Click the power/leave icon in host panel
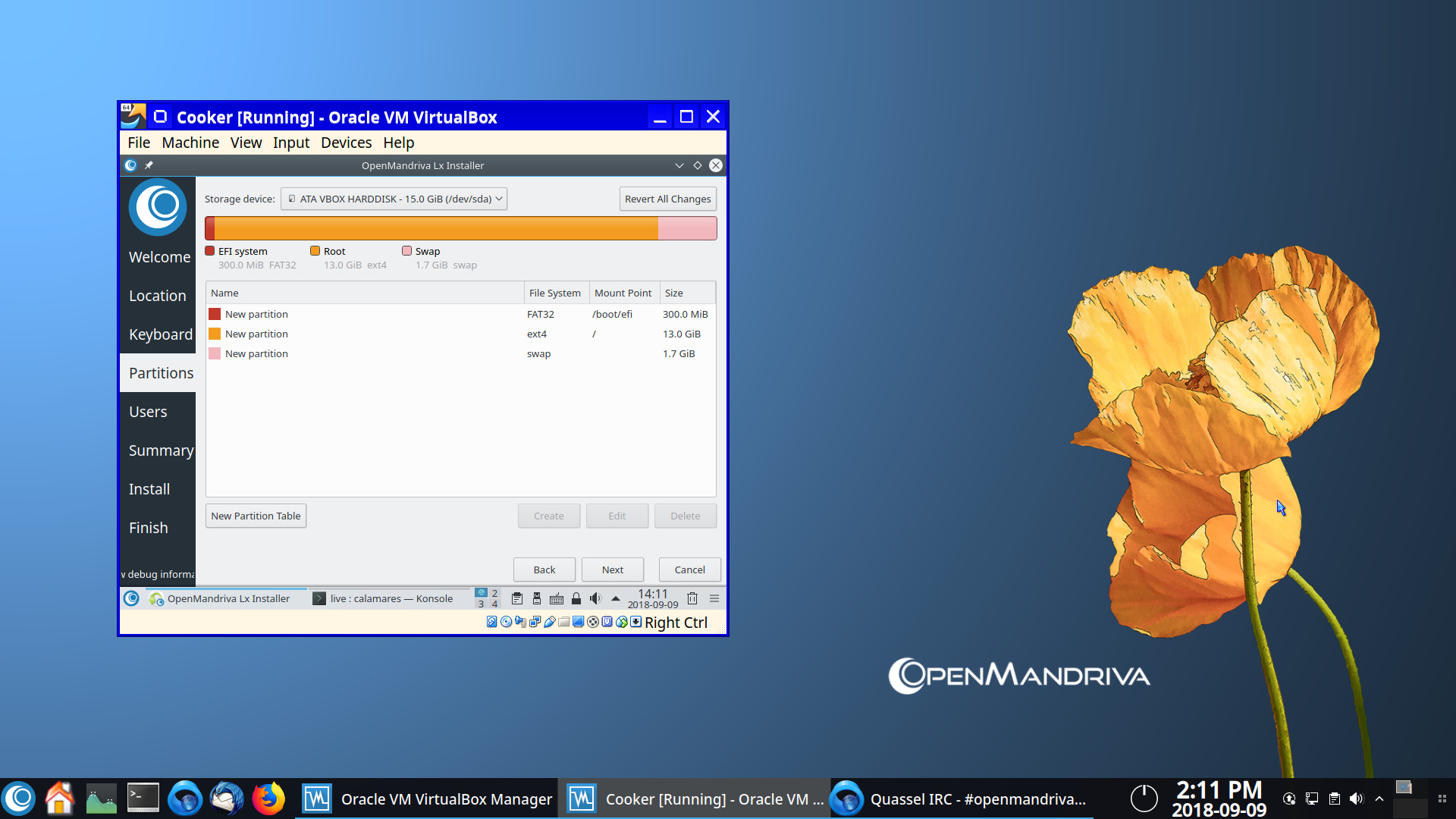The image size is (1456, 819). point(1144,799)
